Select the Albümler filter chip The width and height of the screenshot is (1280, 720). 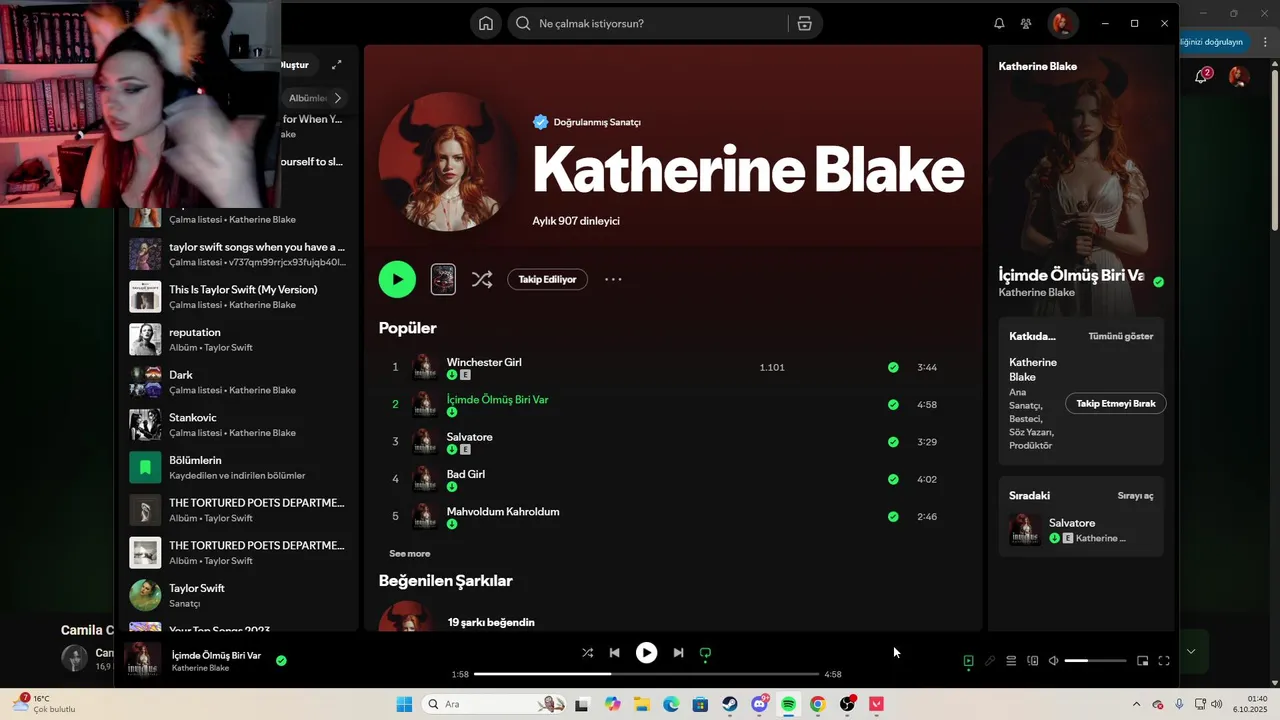click(x=308, y=98)
